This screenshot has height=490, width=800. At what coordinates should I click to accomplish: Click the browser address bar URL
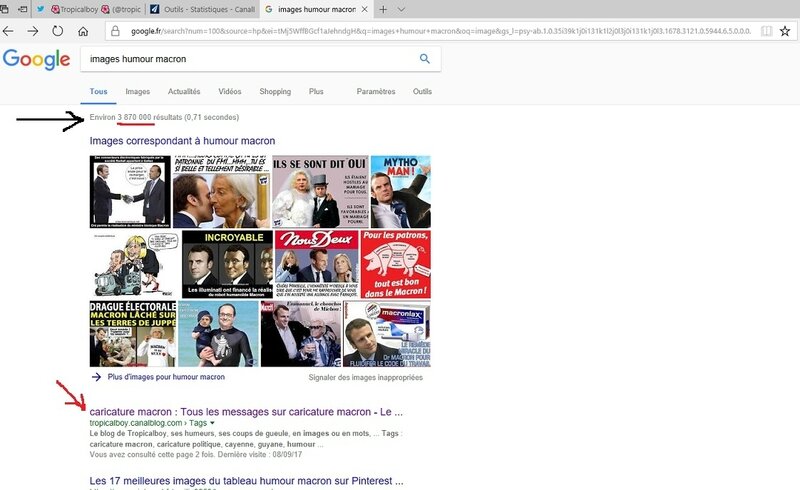(x=440, y=31)
